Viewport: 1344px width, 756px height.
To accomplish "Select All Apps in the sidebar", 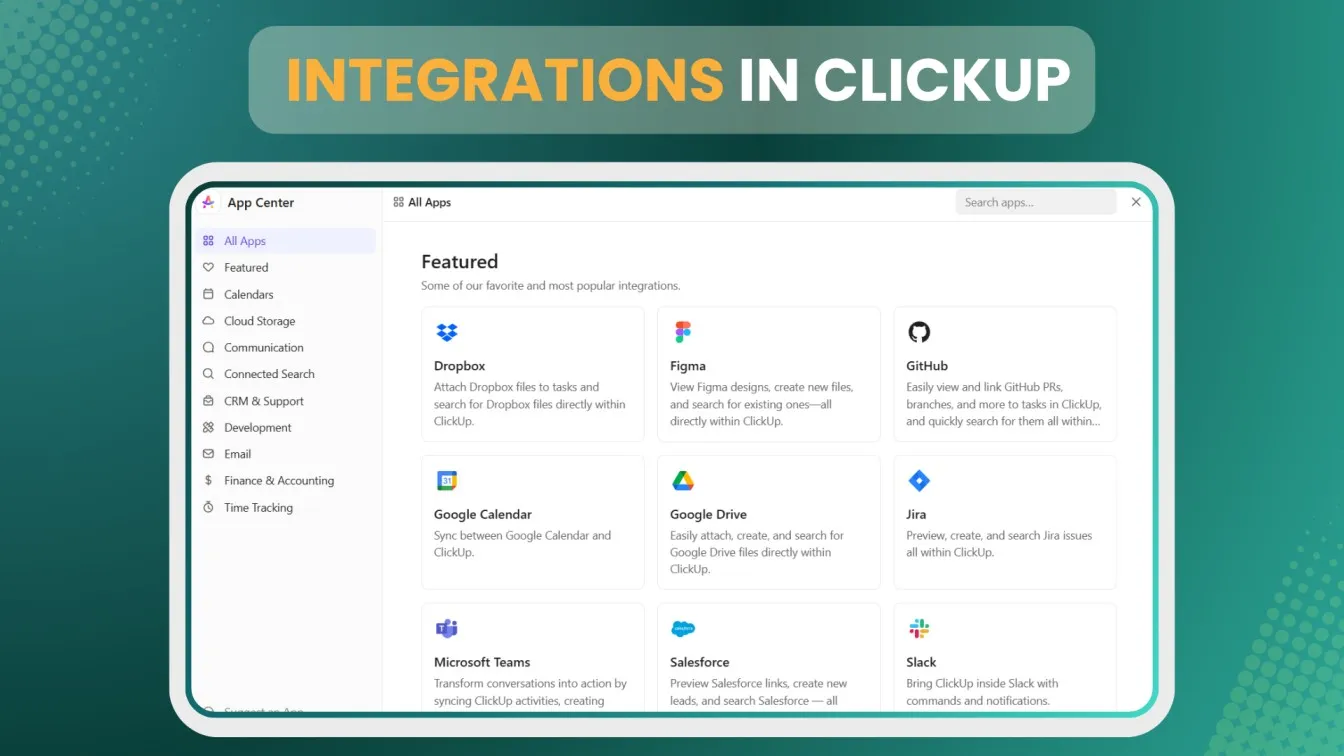I will 284,241.
